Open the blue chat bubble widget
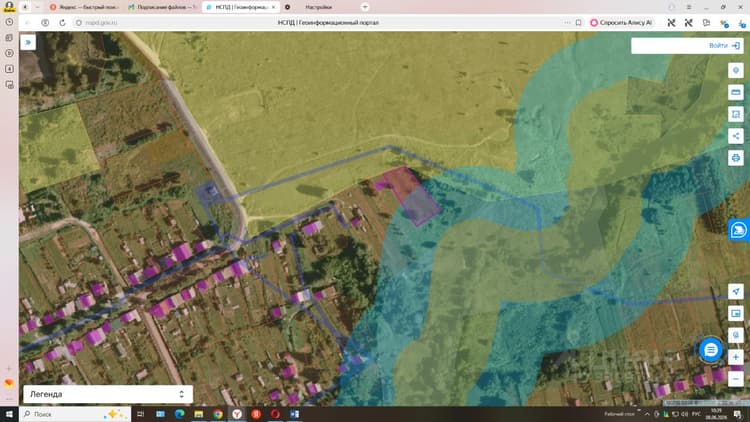This screenshot has width=750, height=422. [x=710, y=350]
